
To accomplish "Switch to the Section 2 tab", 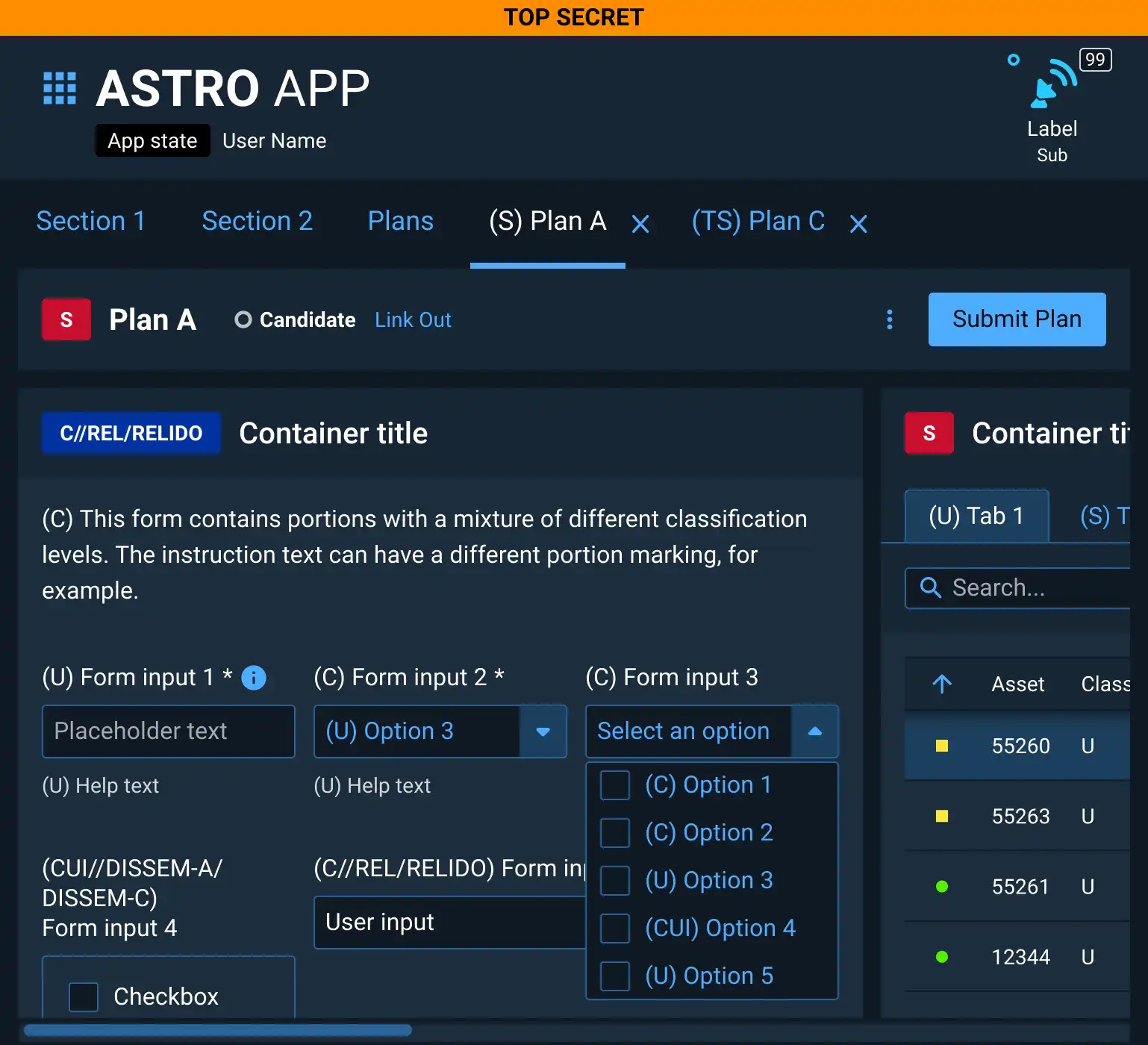I will (258, 221).
